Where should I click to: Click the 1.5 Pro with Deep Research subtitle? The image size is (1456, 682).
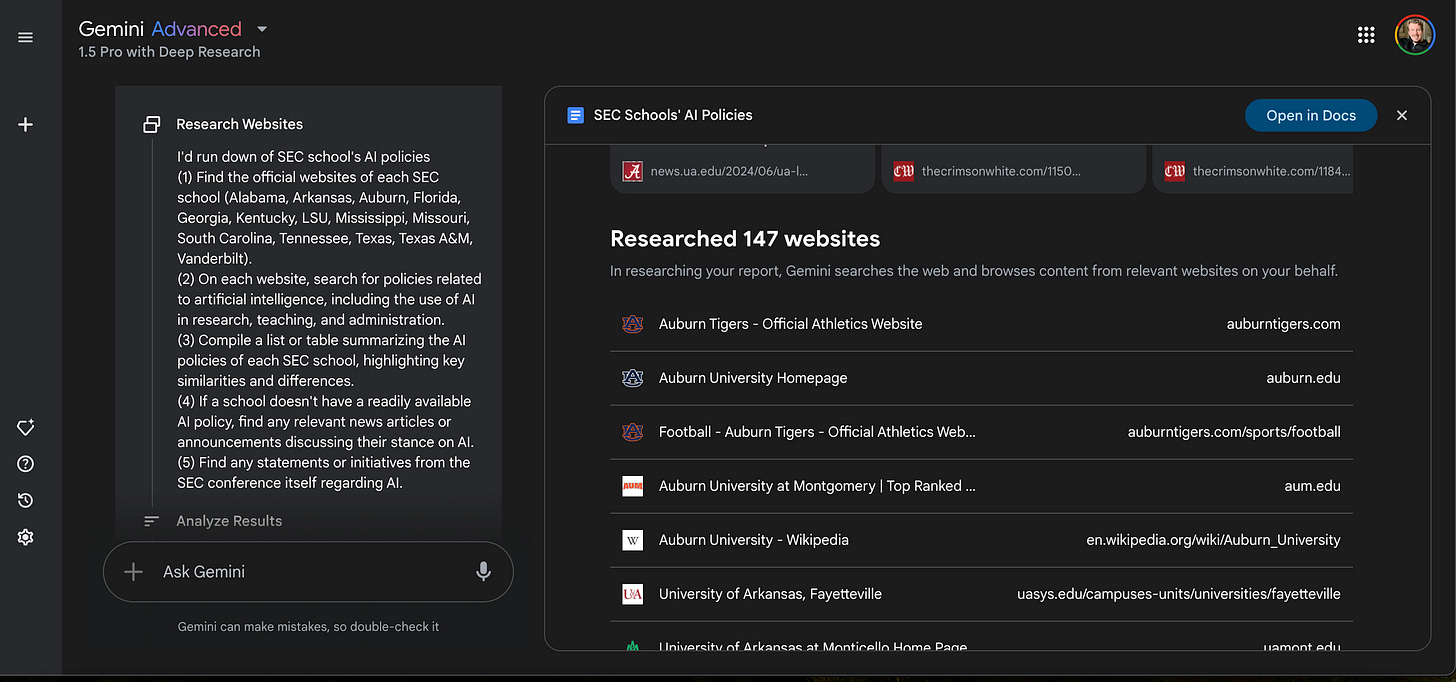coord(169,52)
